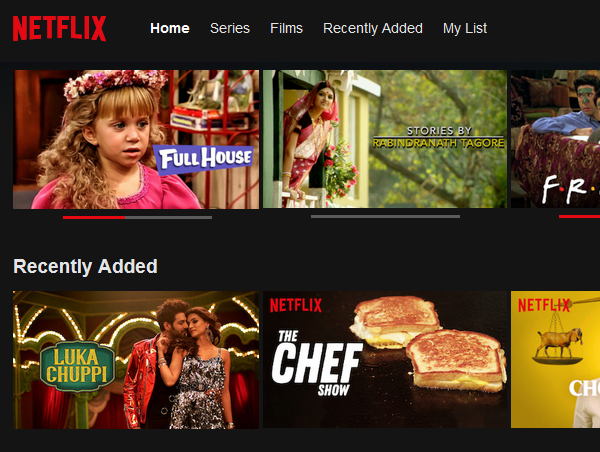Select the Friends show thumbnail

[x=556, y=139]
